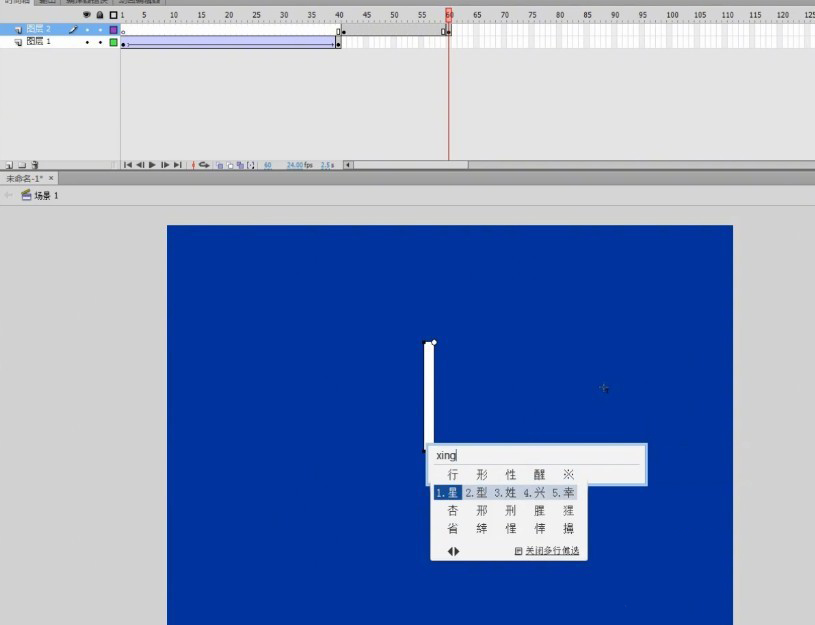Click the lock all layers padlock icon
Screen dimensions: 815x625
100,15
